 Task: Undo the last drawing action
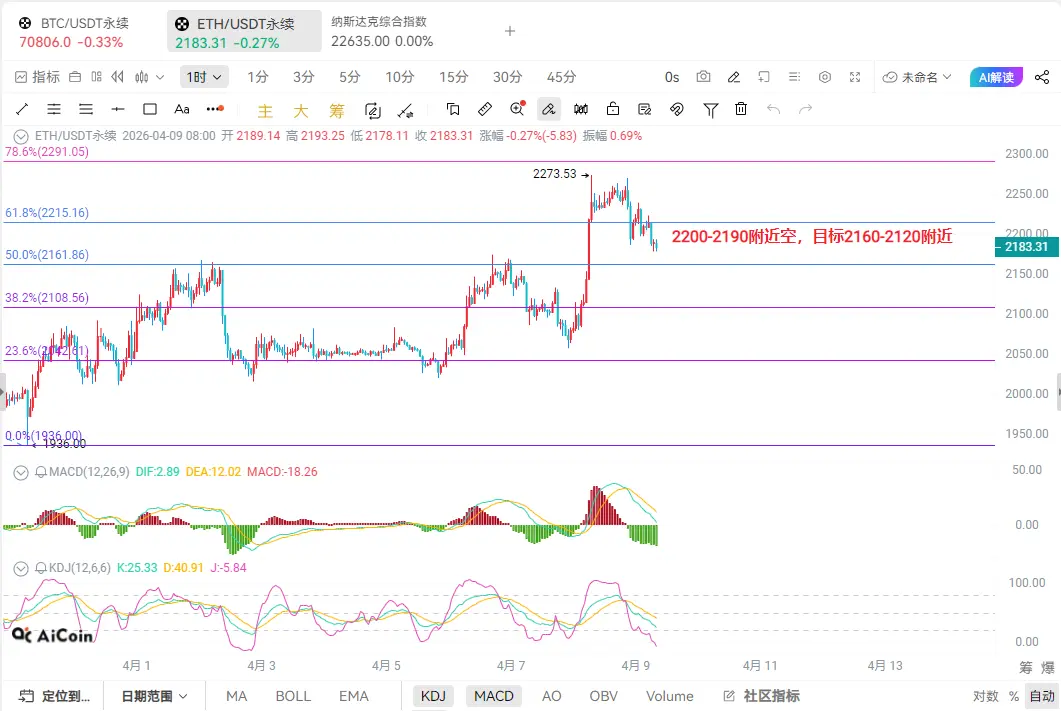(x=773, y=109)
